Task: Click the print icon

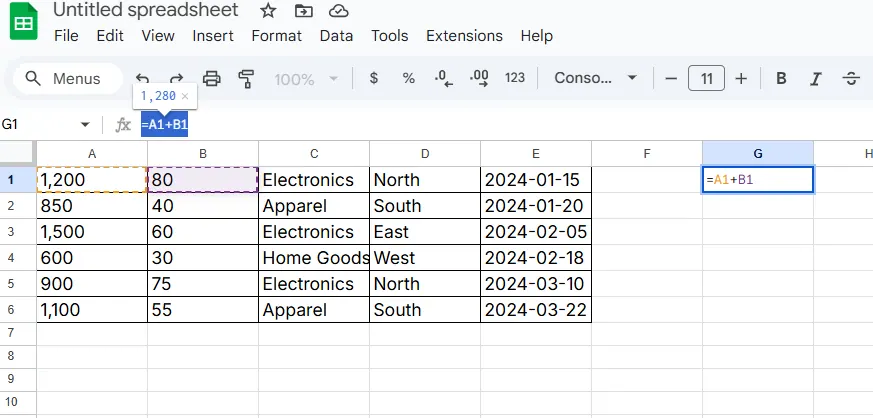Action: pos(212,78)
